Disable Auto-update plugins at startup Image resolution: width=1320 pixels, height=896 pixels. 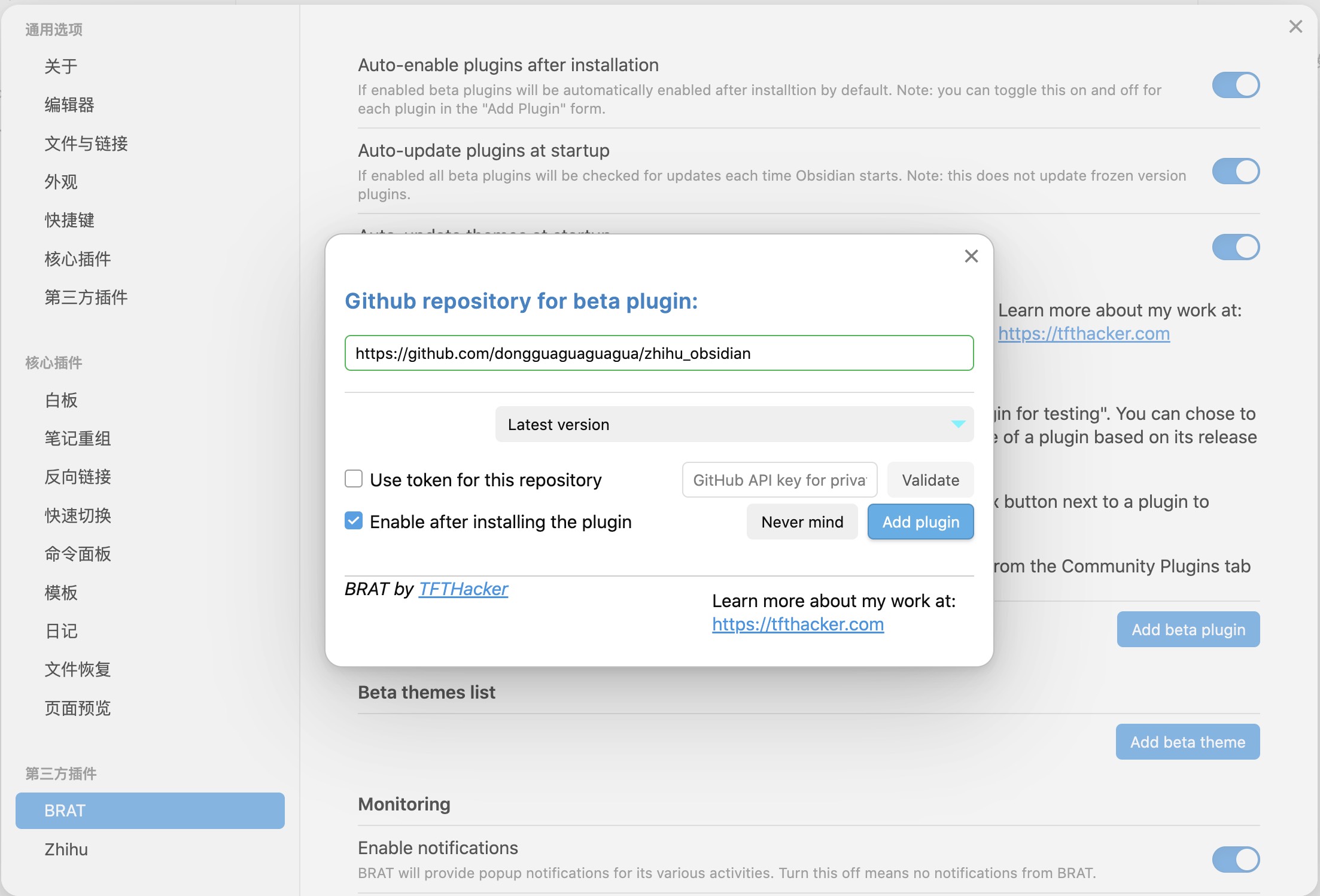[x=1235, y=171]
